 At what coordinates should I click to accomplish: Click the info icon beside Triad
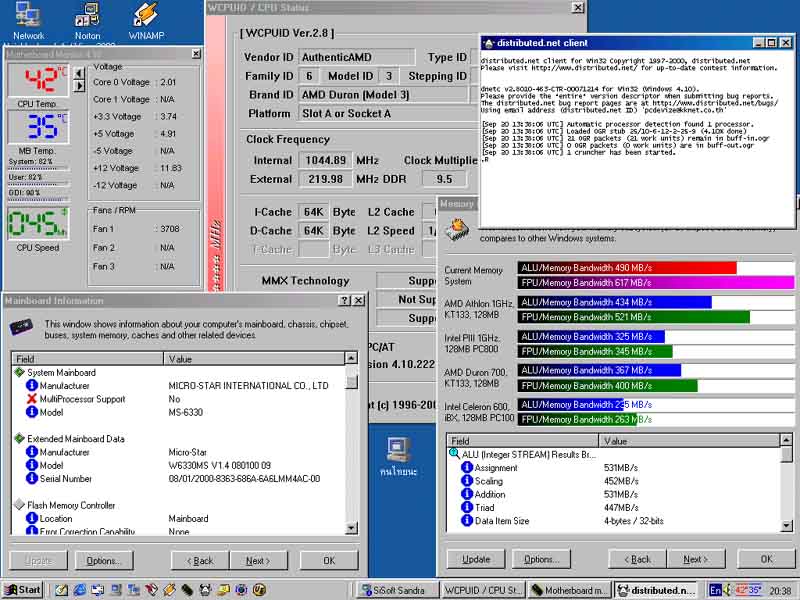click(x=467, y=507)
